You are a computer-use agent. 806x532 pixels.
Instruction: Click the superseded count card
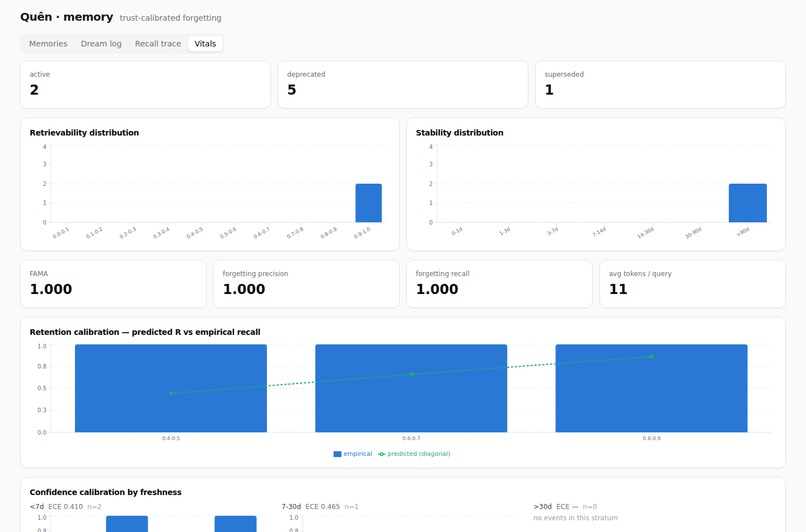pyautogui.click(x=661, y=85)
